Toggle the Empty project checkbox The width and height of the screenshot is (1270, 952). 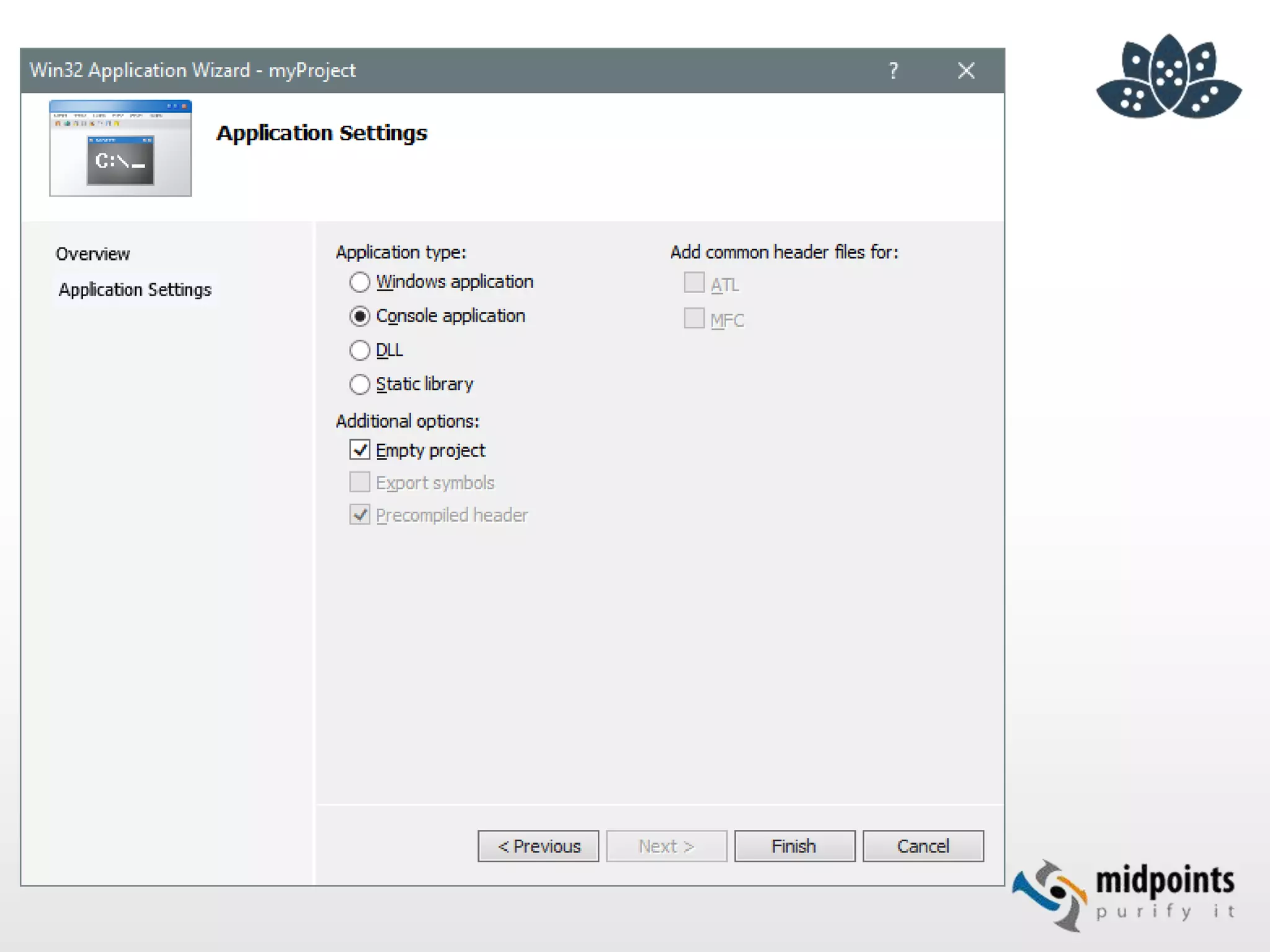point(360,449)
